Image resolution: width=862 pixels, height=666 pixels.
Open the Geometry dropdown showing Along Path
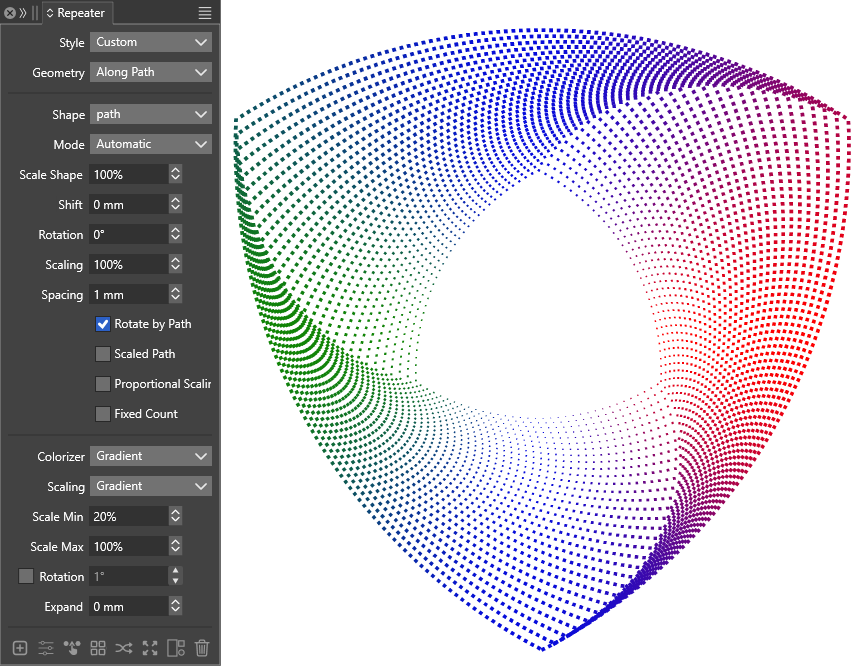[x=151, y=72]
